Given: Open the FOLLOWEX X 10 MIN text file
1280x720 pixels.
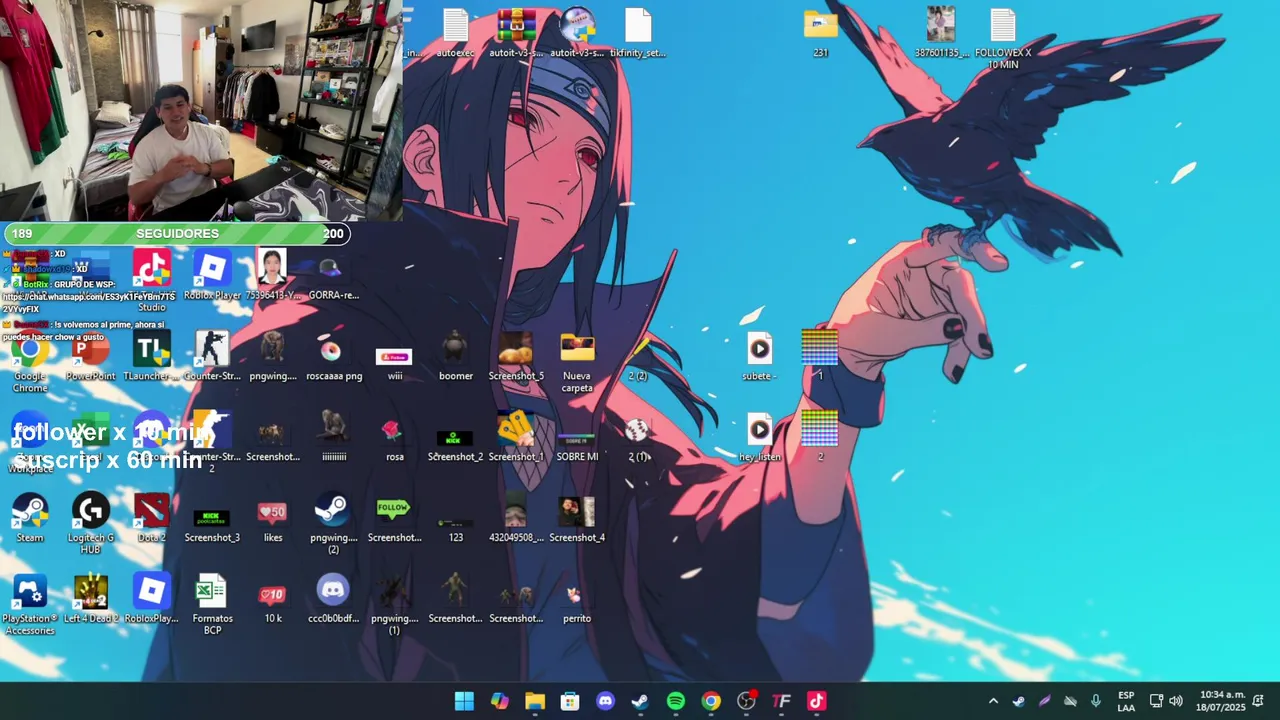Looking at the screenshot, I should click(x=1003, y=40).
